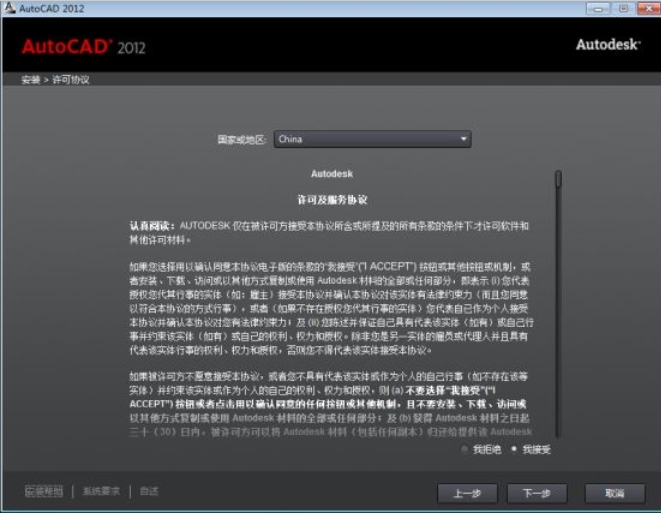
Task: Click the 许可及服务协议 agreement heading
Action: point(332,200)
